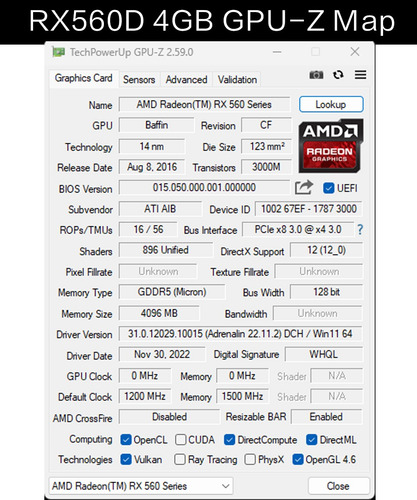Click the ROPs/TMUs field 16 / 56
The image size is (417, 500).
148,230
